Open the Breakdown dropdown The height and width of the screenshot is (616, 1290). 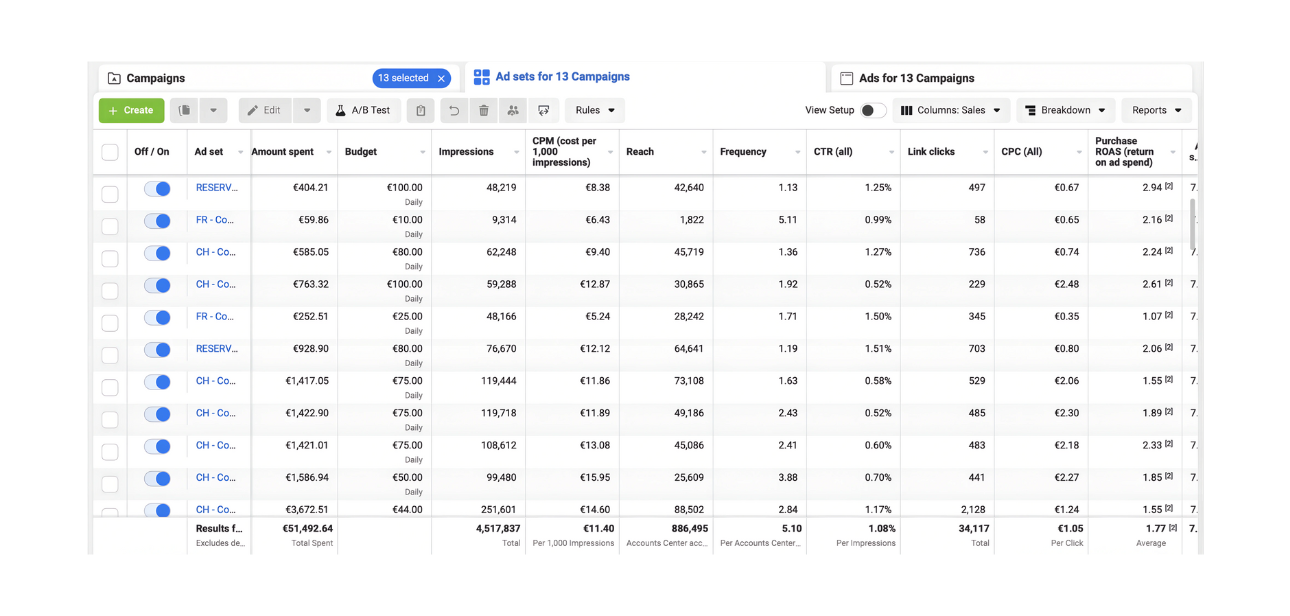tap(1066, 110)
